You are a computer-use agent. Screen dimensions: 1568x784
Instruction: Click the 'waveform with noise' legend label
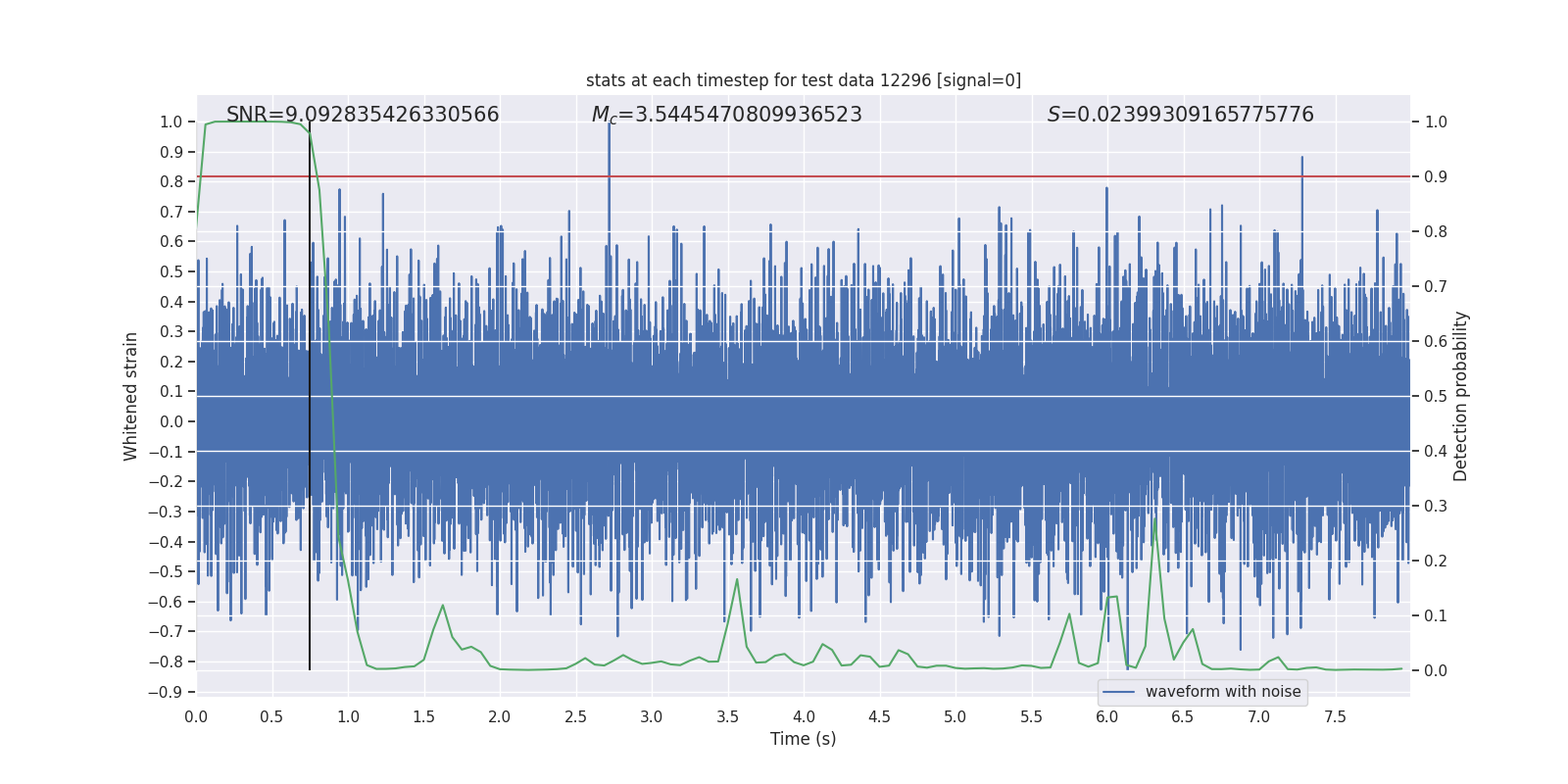1222,692
